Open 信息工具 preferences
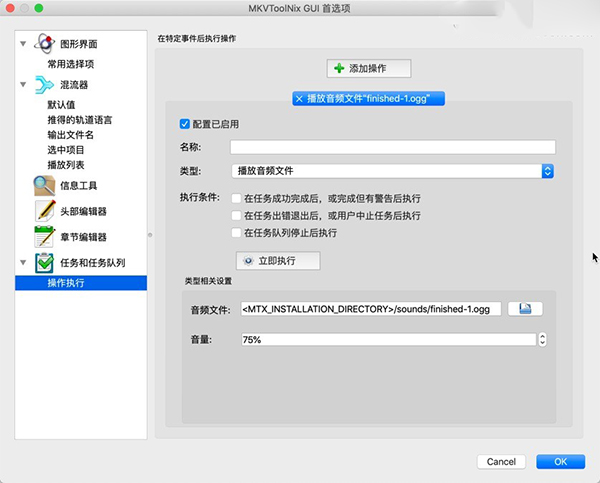Screen dimensions: 600x483 (x=78, y=186)
